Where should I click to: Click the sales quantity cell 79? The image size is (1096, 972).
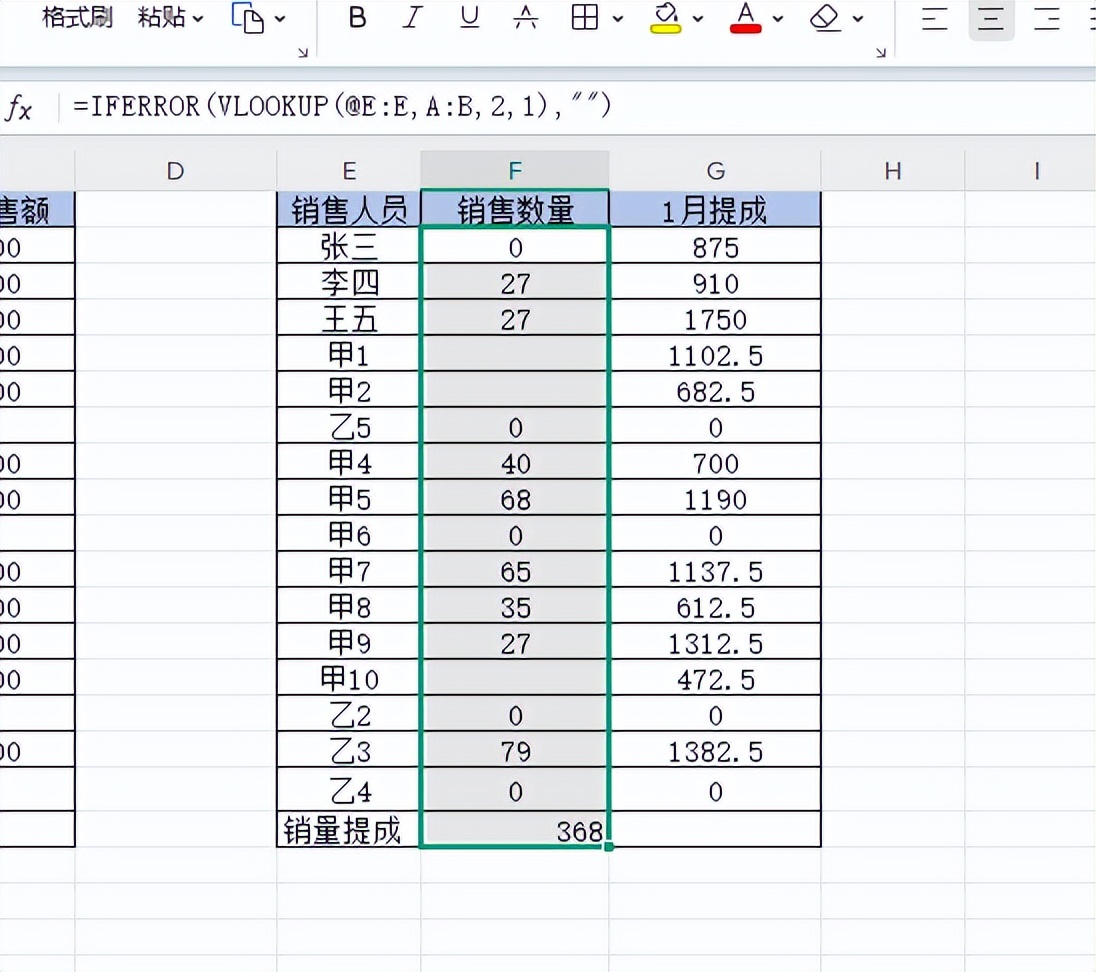(515, 750)
